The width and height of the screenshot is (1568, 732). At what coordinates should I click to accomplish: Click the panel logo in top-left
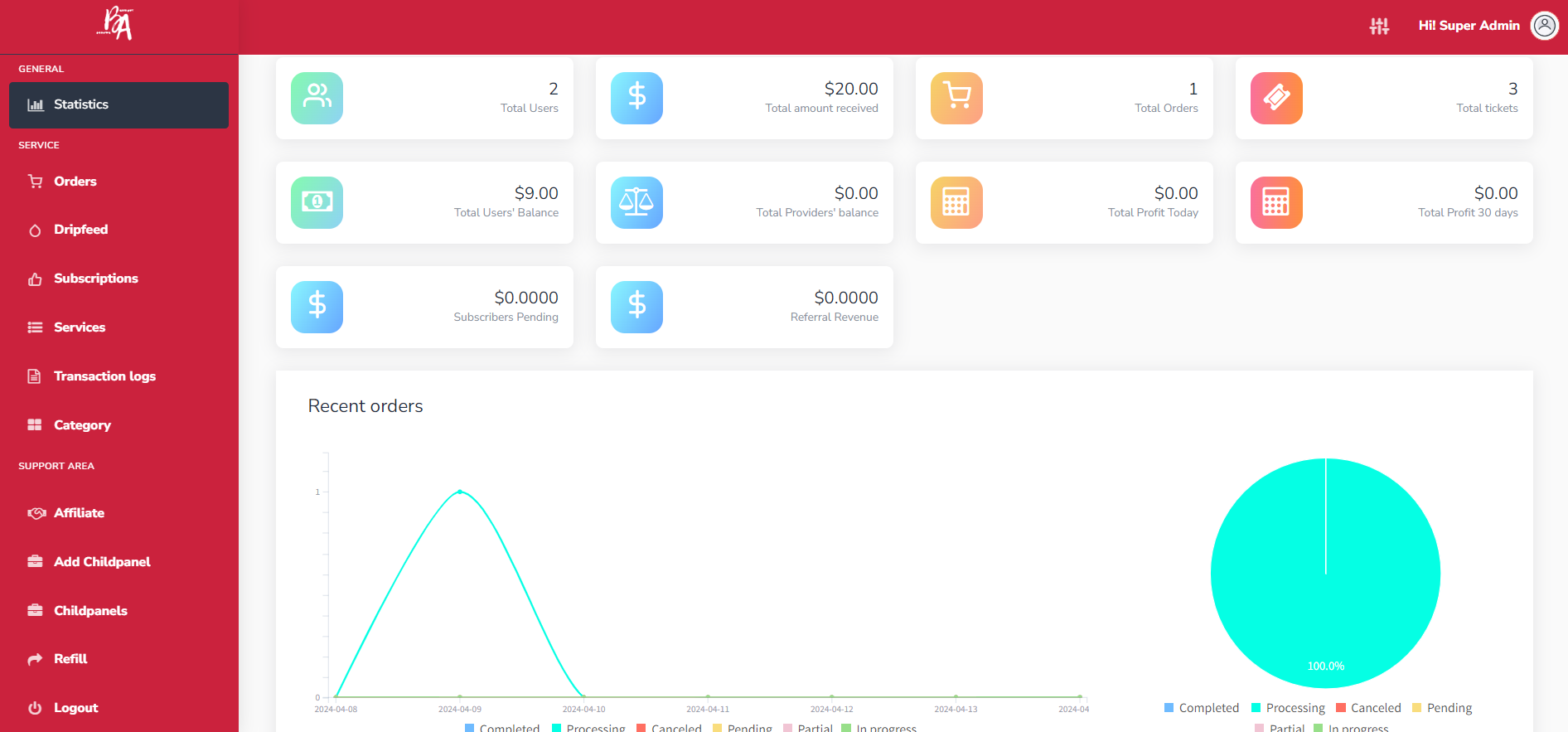116,24
